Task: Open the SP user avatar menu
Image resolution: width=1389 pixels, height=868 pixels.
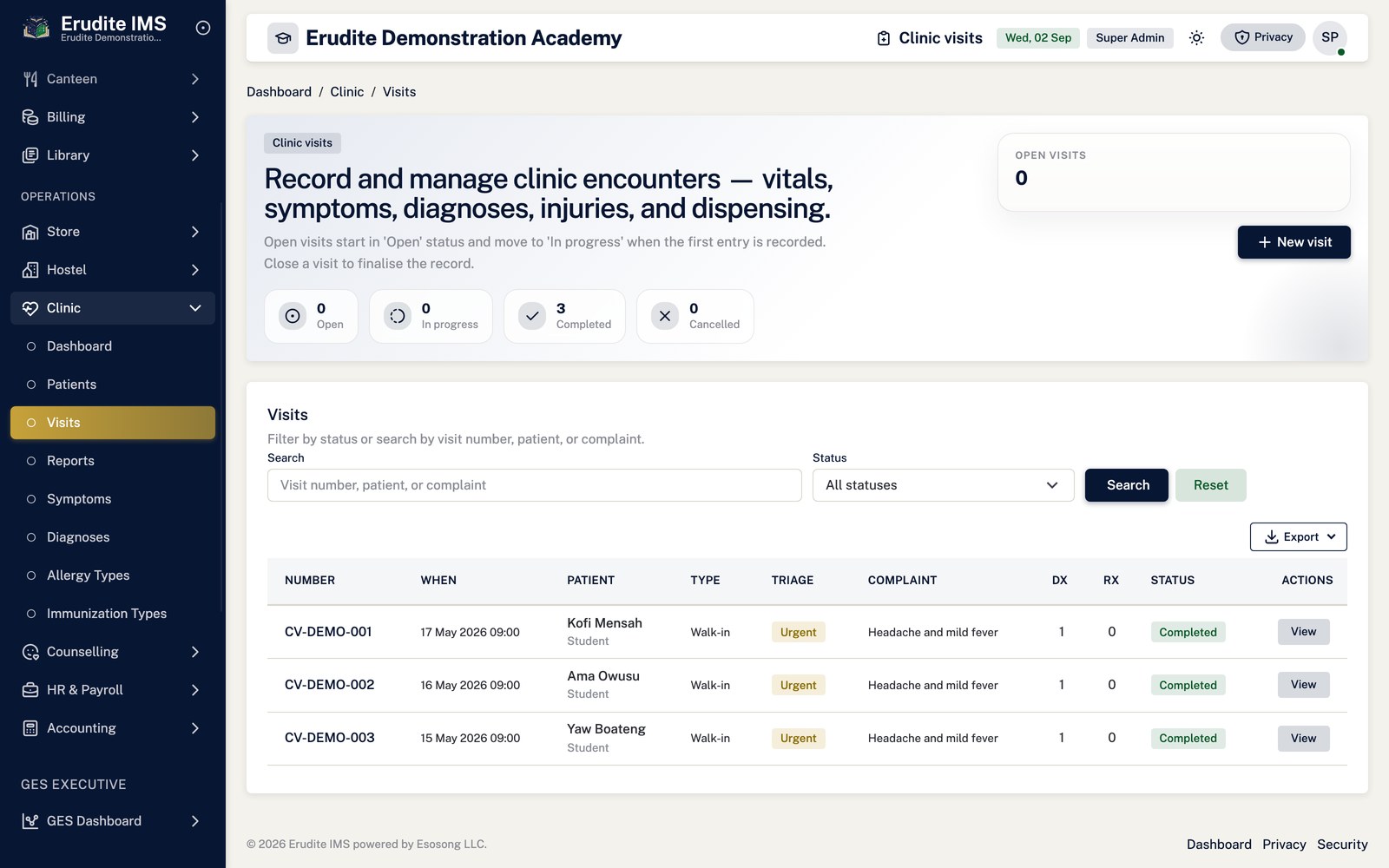Action: point(1329,37)
